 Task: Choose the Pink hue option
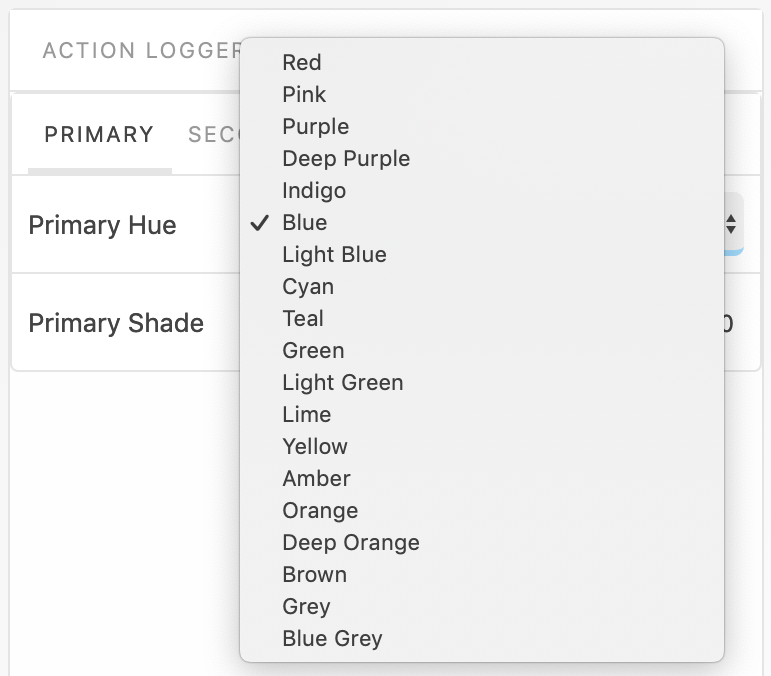304,95
